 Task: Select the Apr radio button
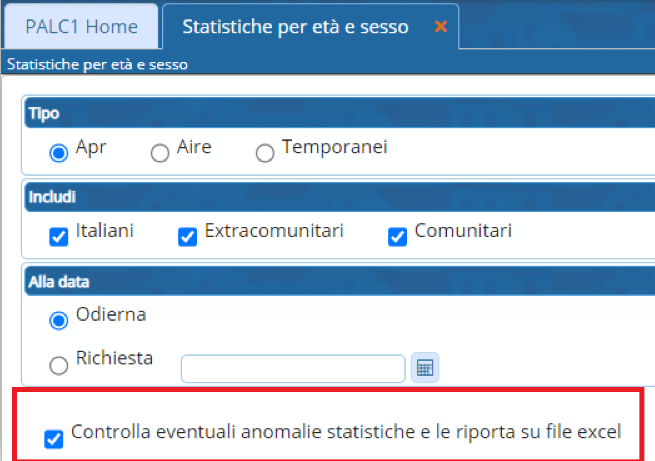59,153
